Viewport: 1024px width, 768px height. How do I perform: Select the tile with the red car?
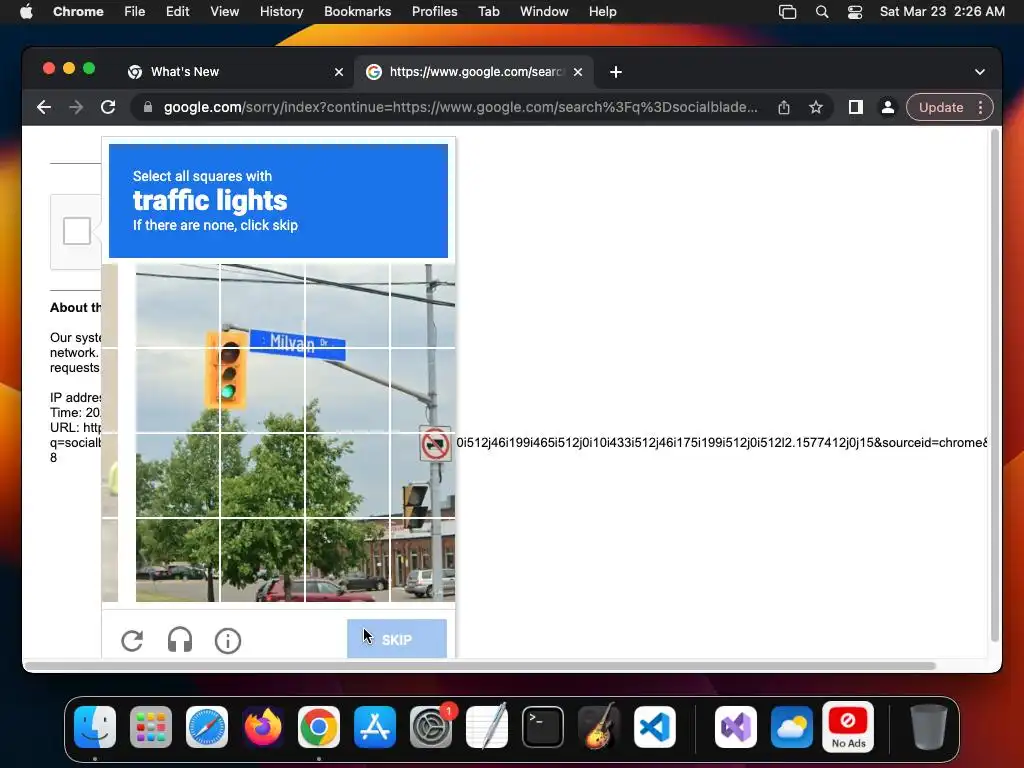tap(347, 560)
